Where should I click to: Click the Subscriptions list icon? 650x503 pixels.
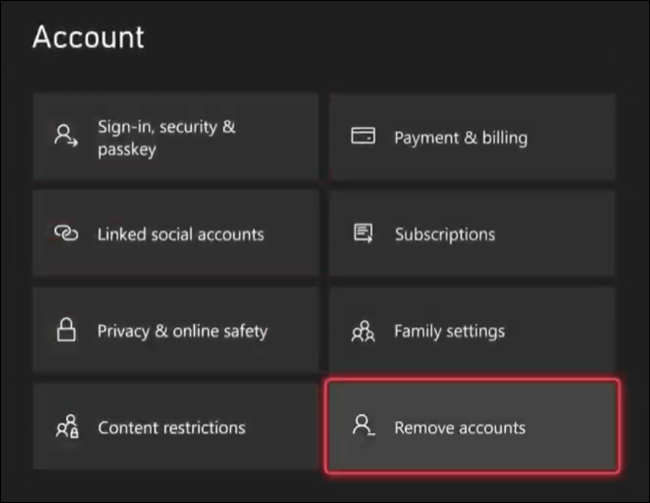click(362, 234)
